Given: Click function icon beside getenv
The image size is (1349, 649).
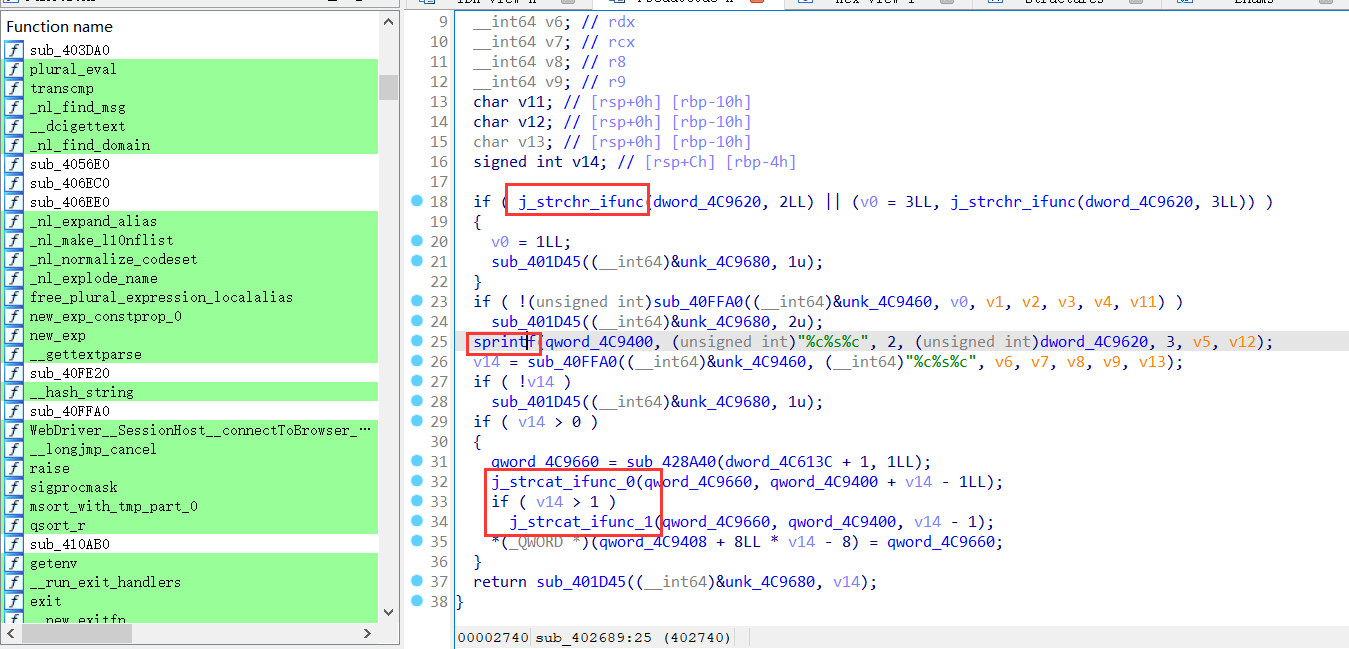Looking at the screenshot, I should pos(14,563).
